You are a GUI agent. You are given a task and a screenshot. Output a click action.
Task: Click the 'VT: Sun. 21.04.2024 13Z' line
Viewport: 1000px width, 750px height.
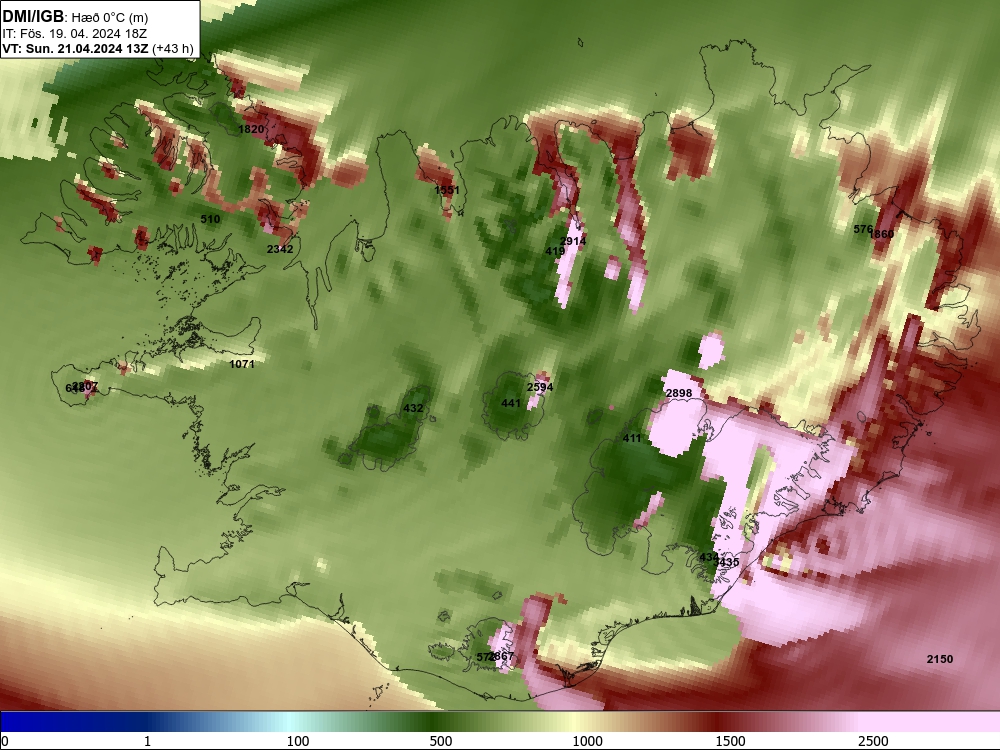pos(75,49)
